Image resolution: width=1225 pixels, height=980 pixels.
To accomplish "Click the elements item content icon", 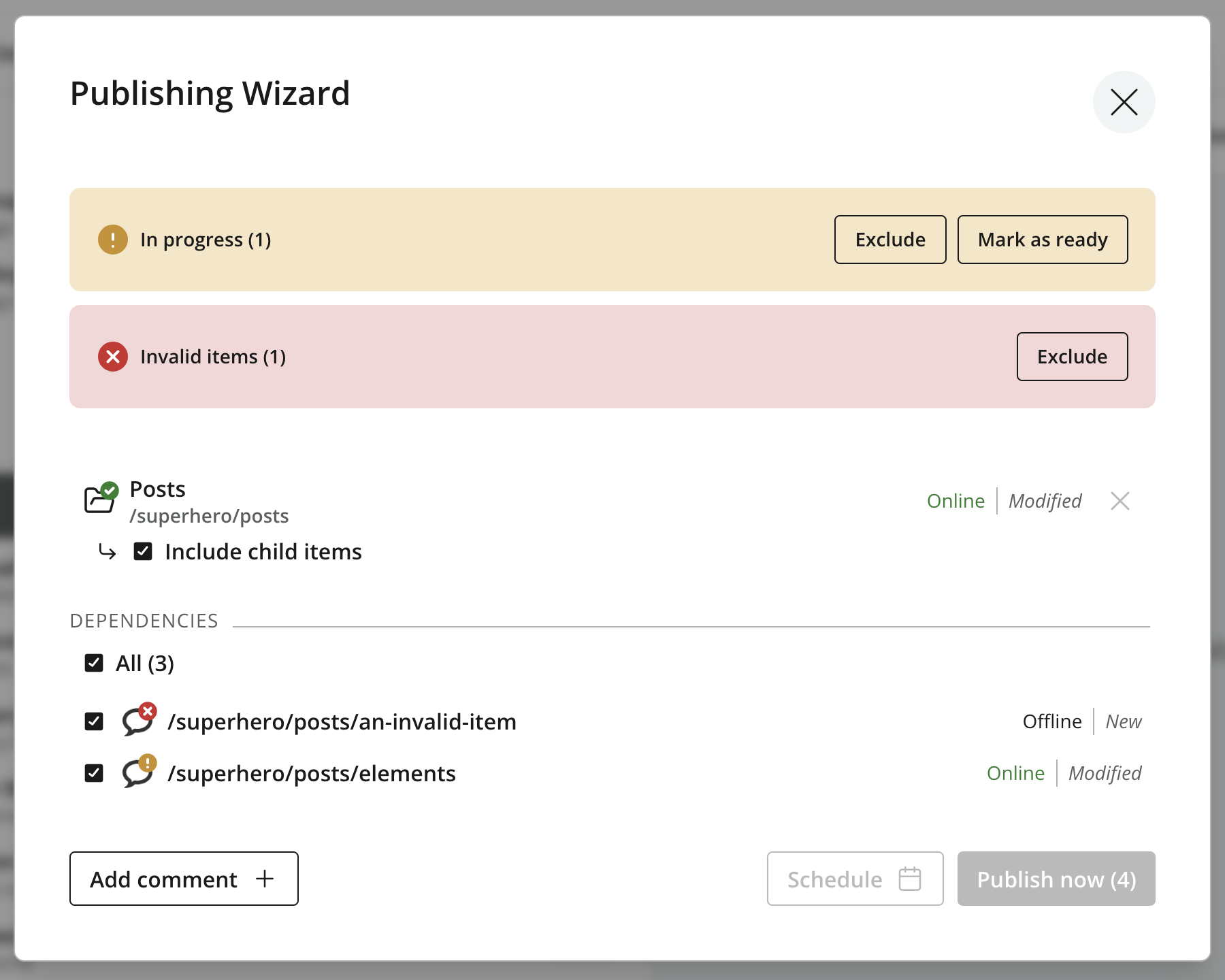I will 139,772.
